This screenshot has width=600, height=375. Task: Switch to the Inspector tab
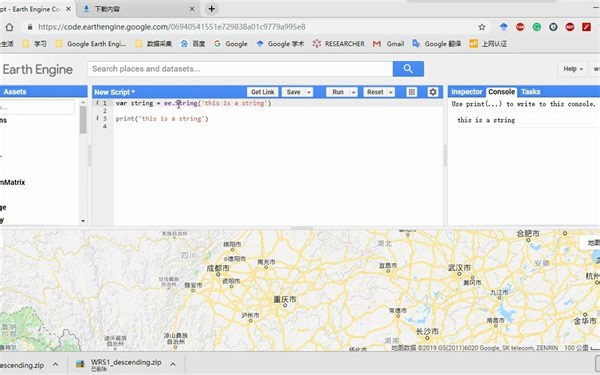(466, 92)
